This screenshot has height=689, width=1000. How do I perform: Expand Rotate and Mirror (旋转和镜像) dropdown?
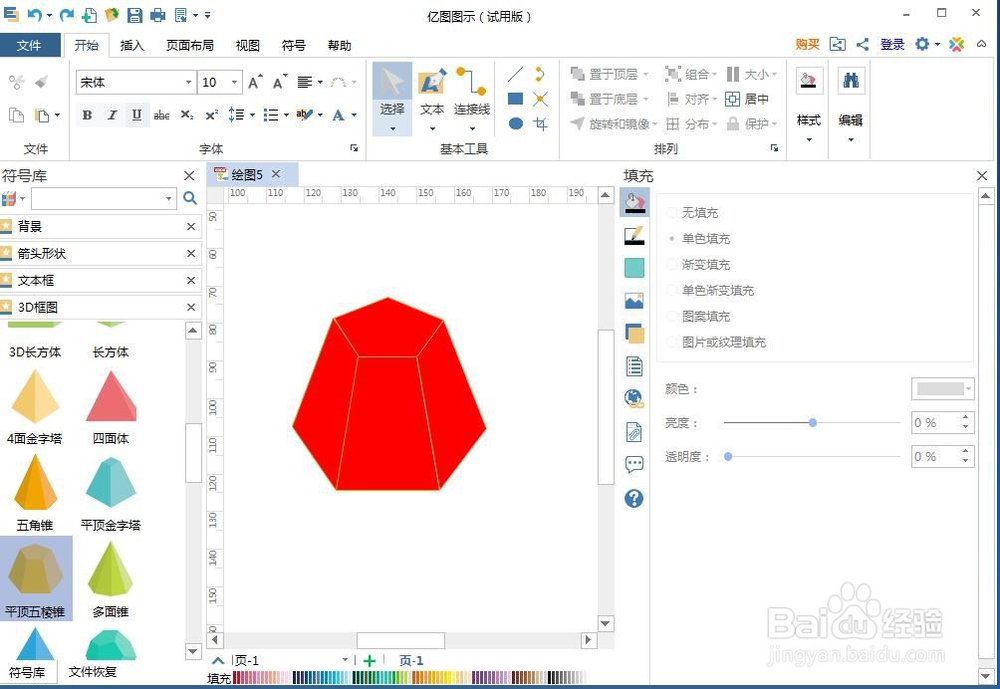(654, 124)
